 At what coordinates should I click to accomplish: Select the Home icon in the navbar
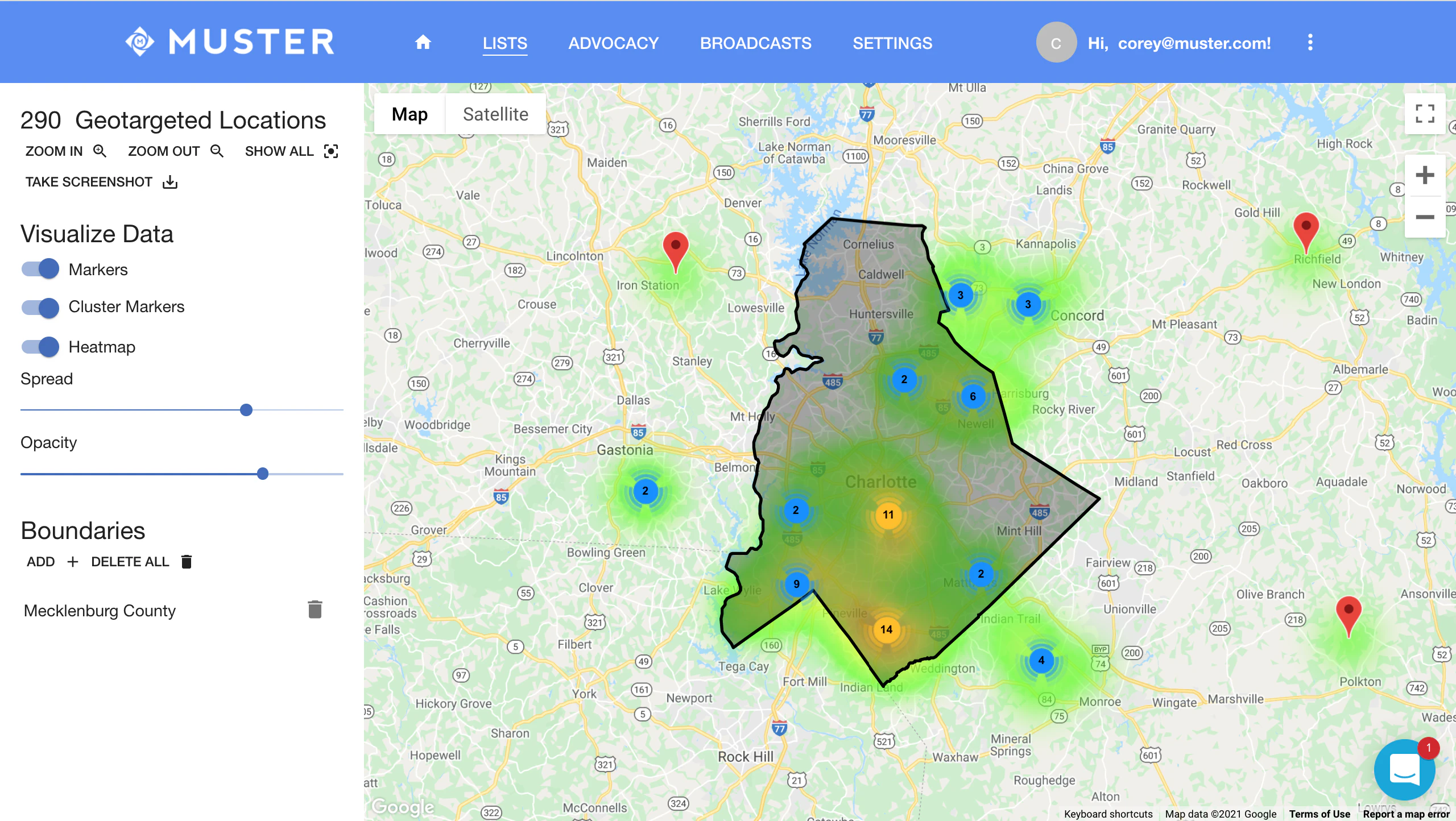click(x=423, y=42)
